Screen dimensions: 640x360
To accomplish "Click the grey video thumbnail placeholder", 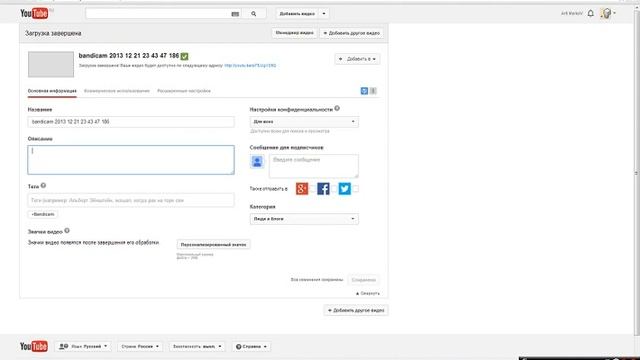I will click(51, 64).
